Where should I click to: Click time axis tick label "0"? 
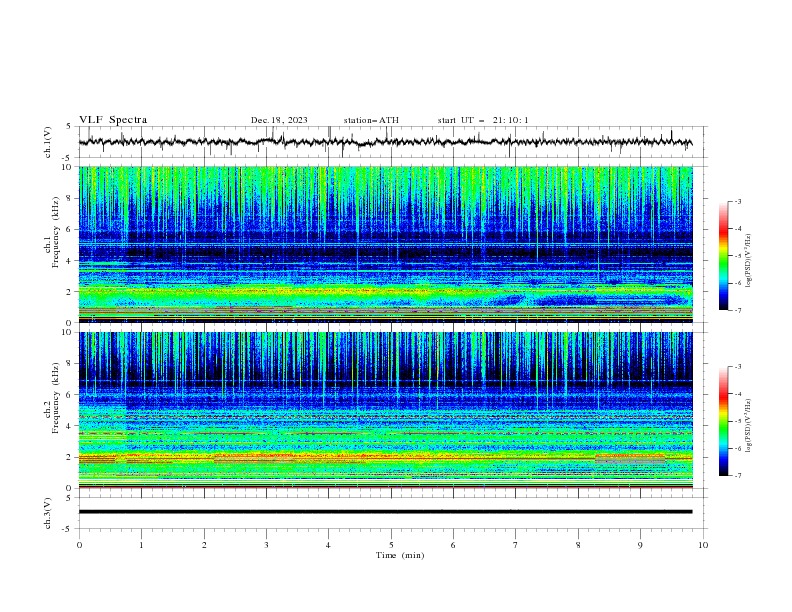[79, 545]
